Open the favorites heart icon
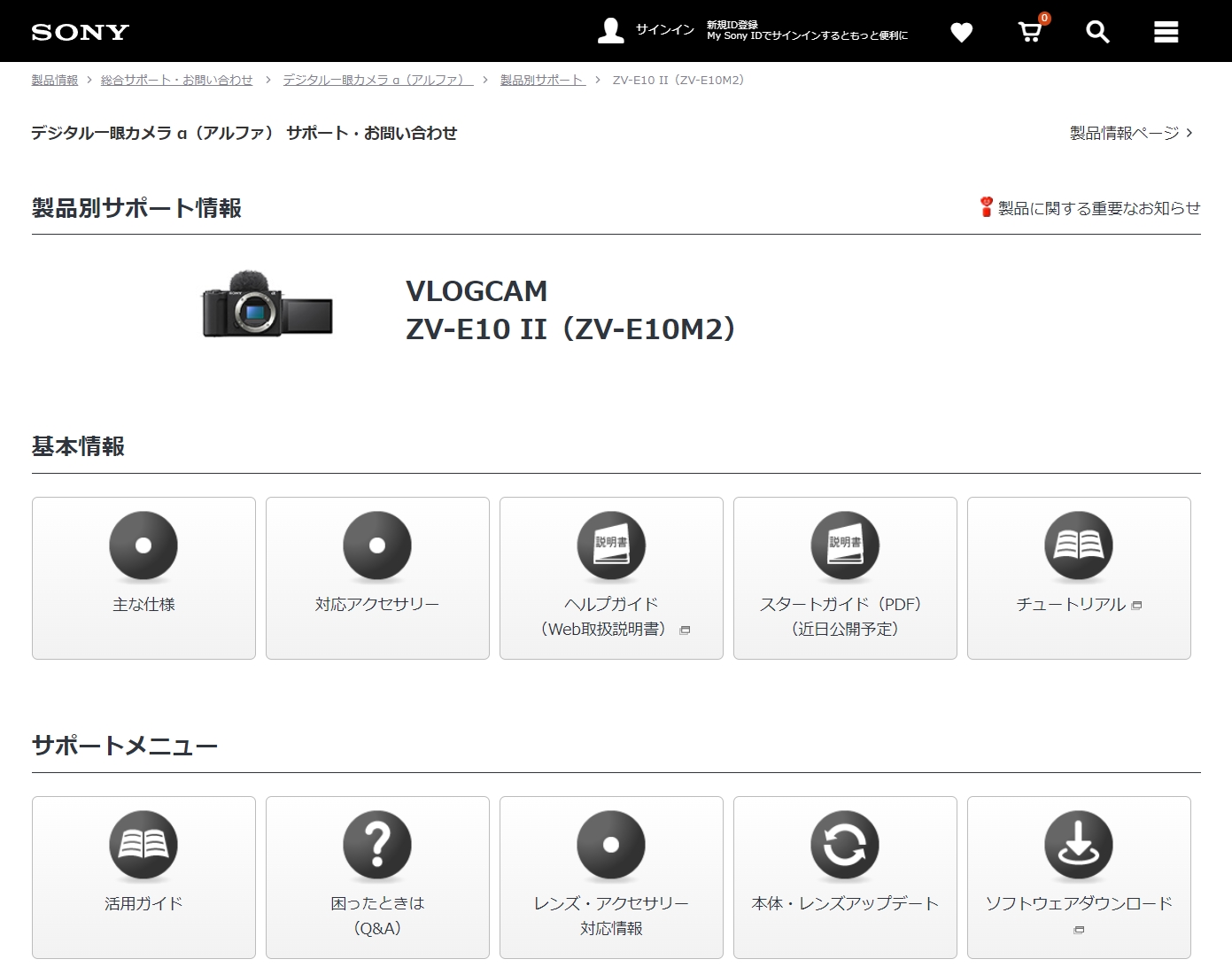Viewport: 1232px width, 967px height. click(x=961, y=31)
